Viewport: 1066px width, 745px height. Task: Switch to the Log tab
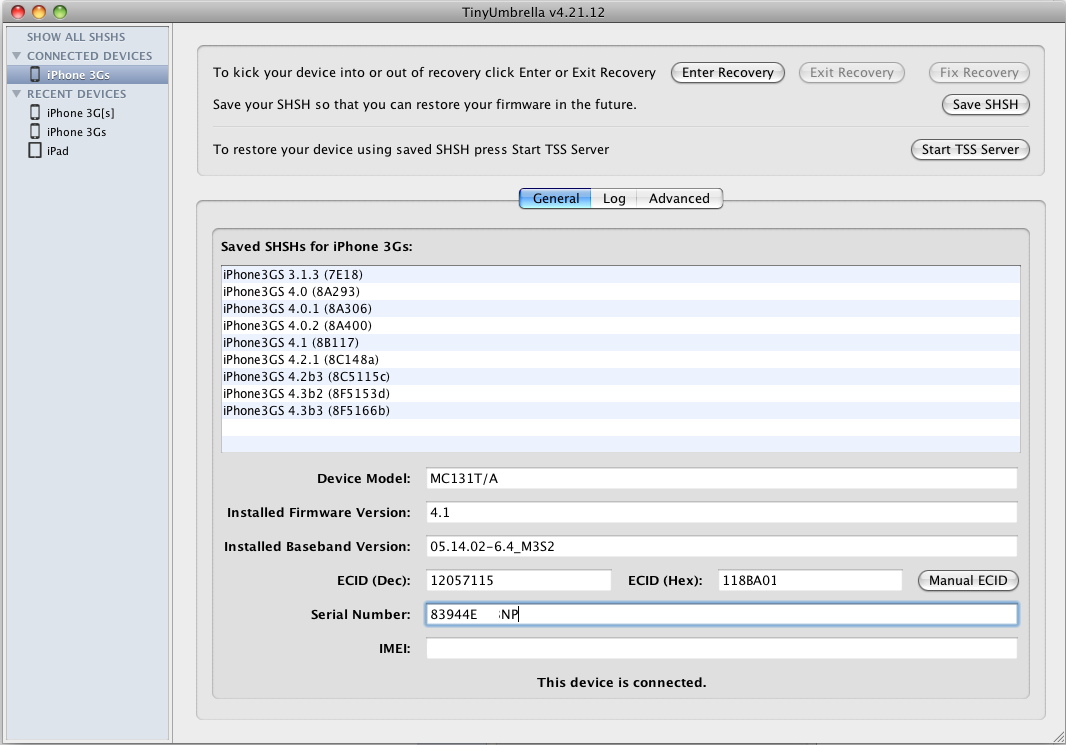coord(614,198)
